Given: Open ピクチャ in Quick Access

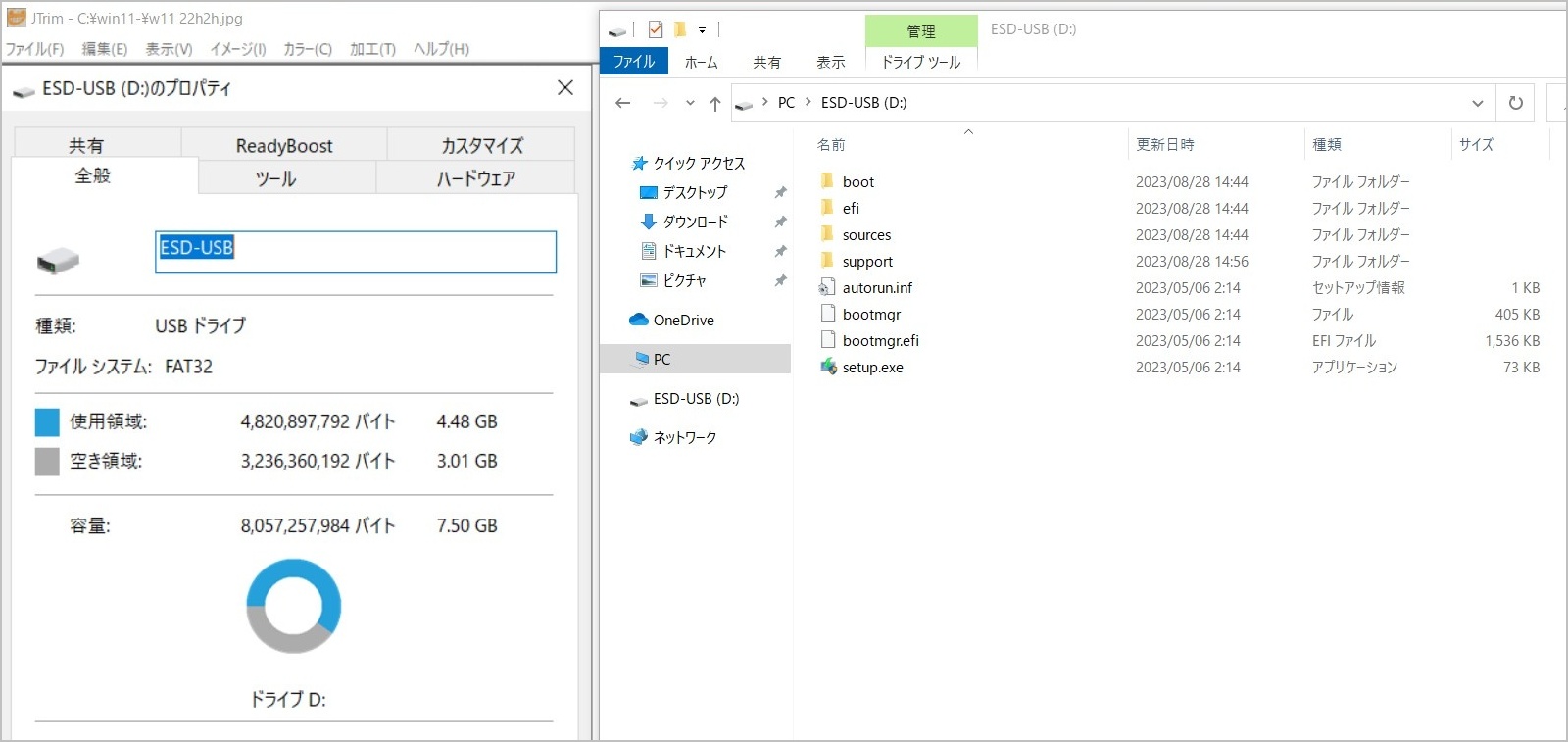Looking at the screenshot, I should click(684, 280).
